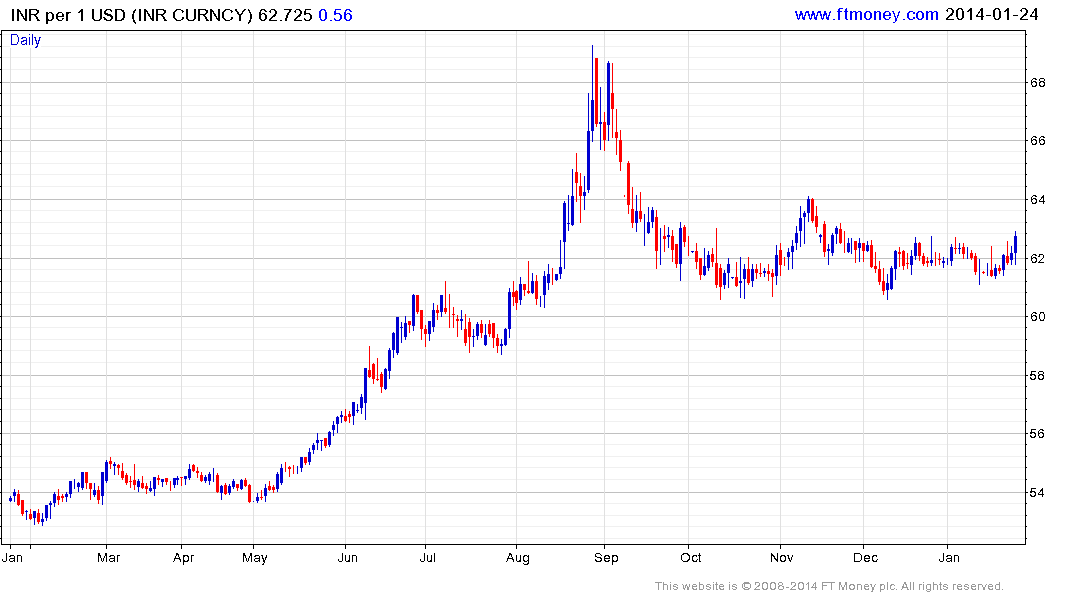Click the 'Apr' time axis label
Image resolution: width=1075 pixels, height=600 pixels.
pyautogui.click(x=184, y=557)
